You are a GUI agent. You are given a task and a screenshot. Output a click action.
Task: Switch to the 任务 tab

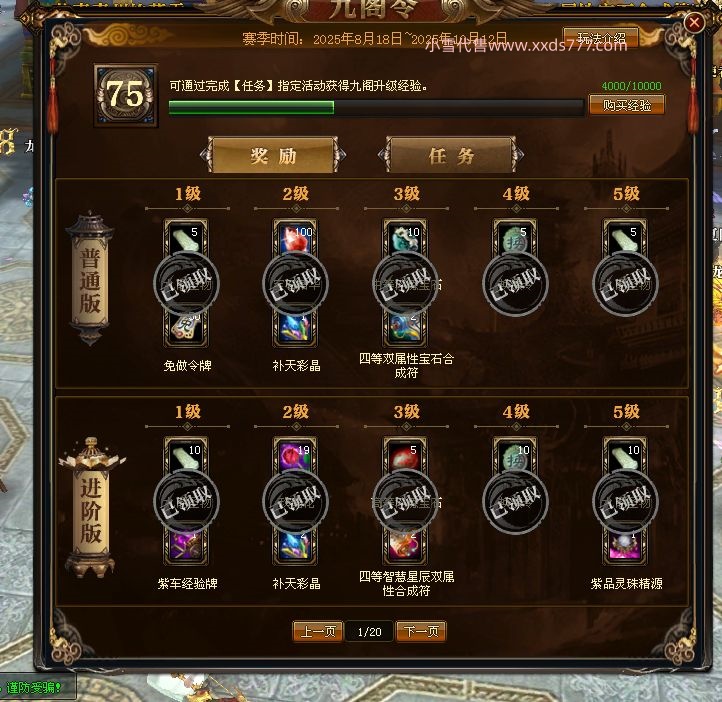[451, 156]
